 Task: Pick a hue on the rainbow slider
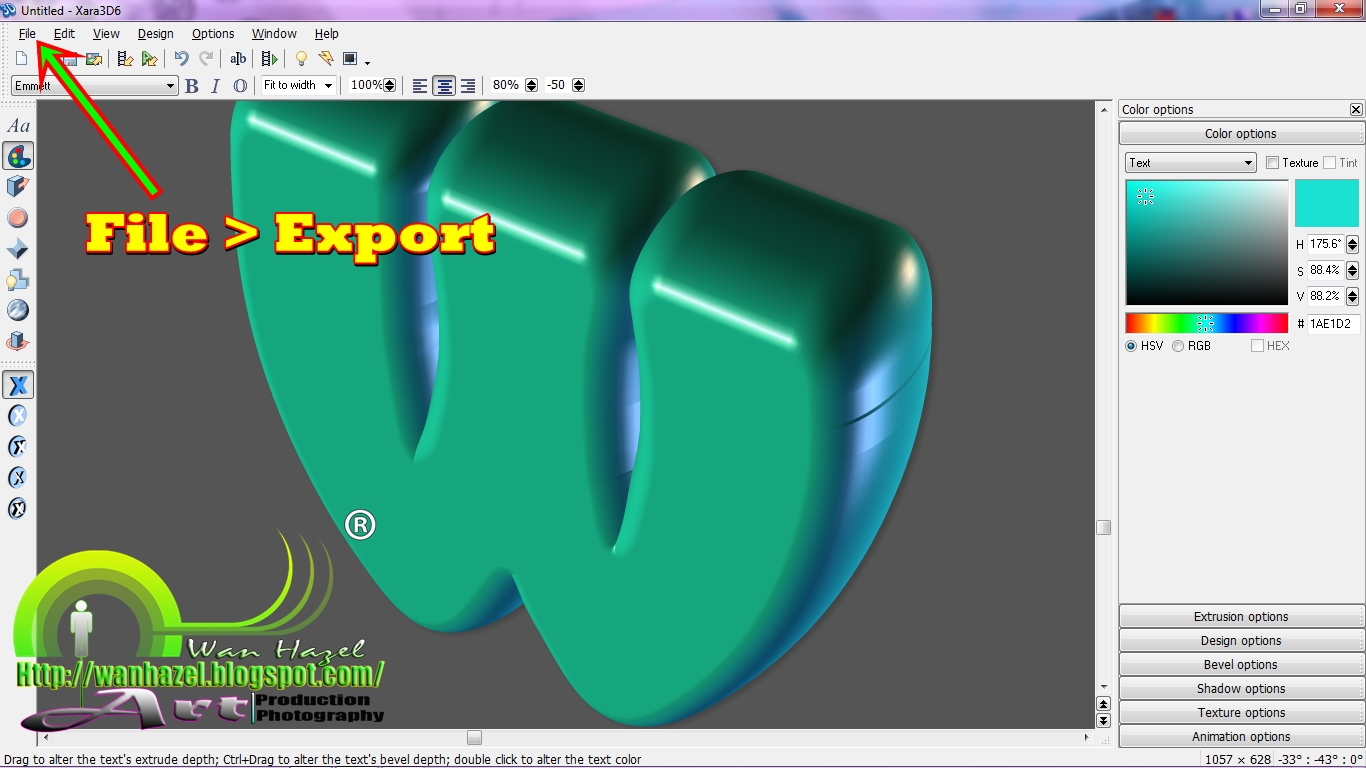pyautogui.click(x=1206, y=323)
